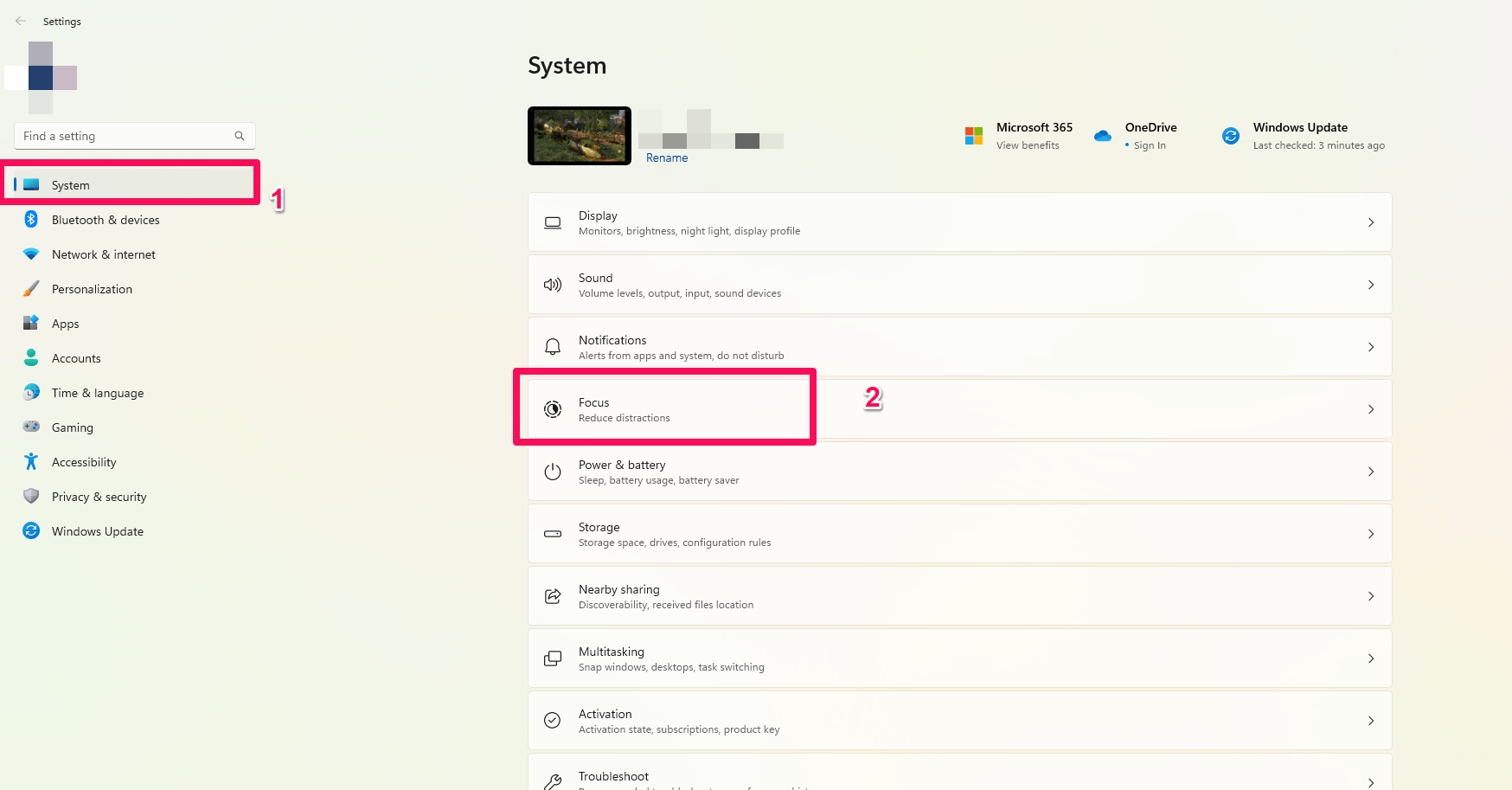Click OneDrive Sign In link

[x=1150, y=145]
